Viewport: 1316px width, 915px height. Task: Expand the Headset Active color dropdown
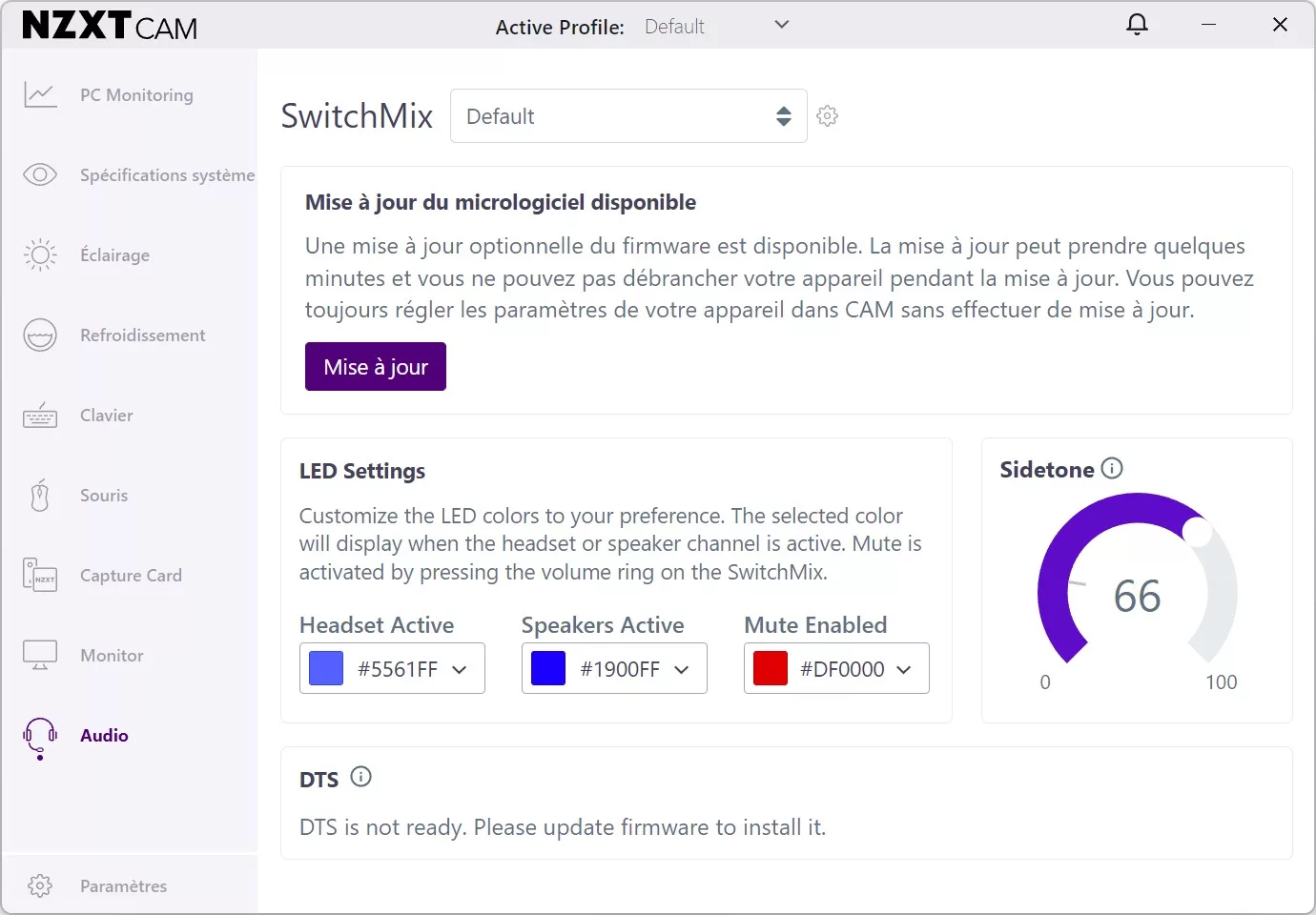click(459, 669)
